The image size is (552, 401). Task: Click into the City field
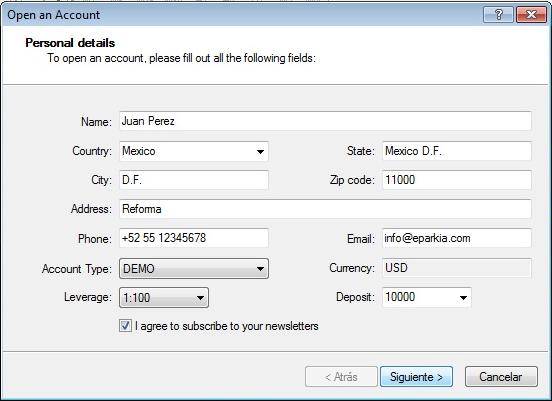pyautogui.click(x=194, y=180)
